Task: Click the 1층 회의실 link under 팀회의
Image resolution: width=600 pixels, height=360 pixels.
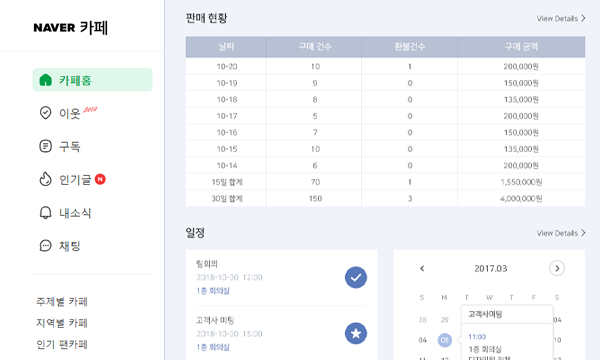Action: click(213, 291)
